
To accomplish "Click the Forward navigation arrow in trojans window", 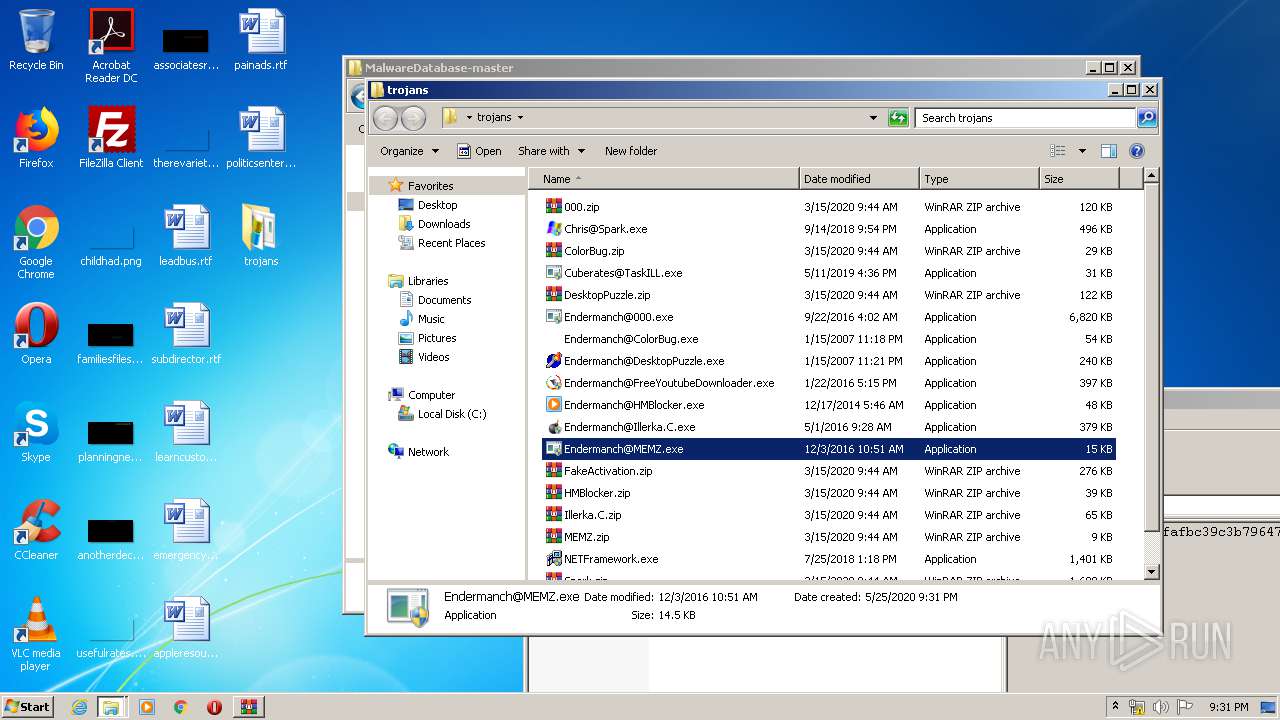I will [x=413, y=118].
